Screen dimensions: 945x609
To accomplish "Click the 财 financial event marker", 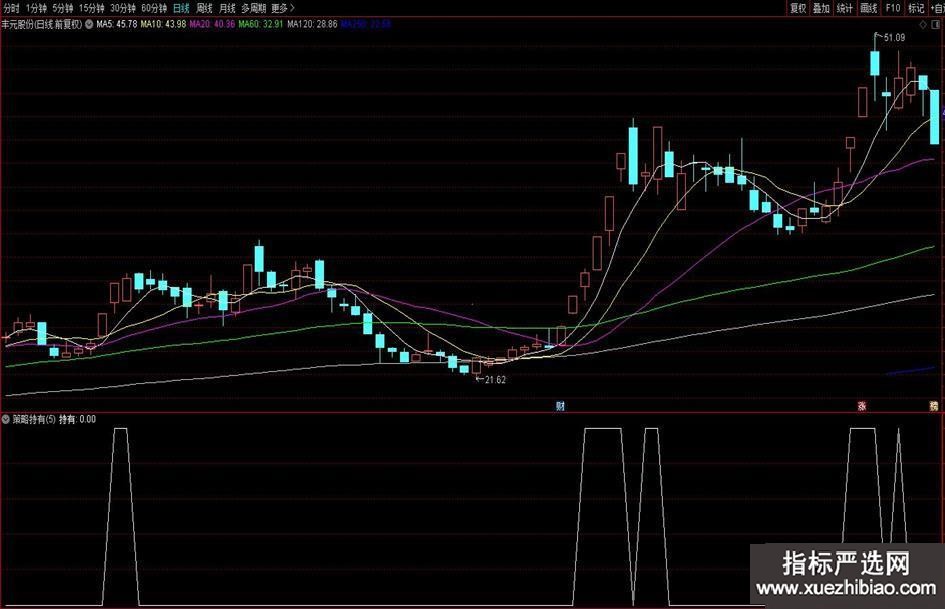I will 560,406.
